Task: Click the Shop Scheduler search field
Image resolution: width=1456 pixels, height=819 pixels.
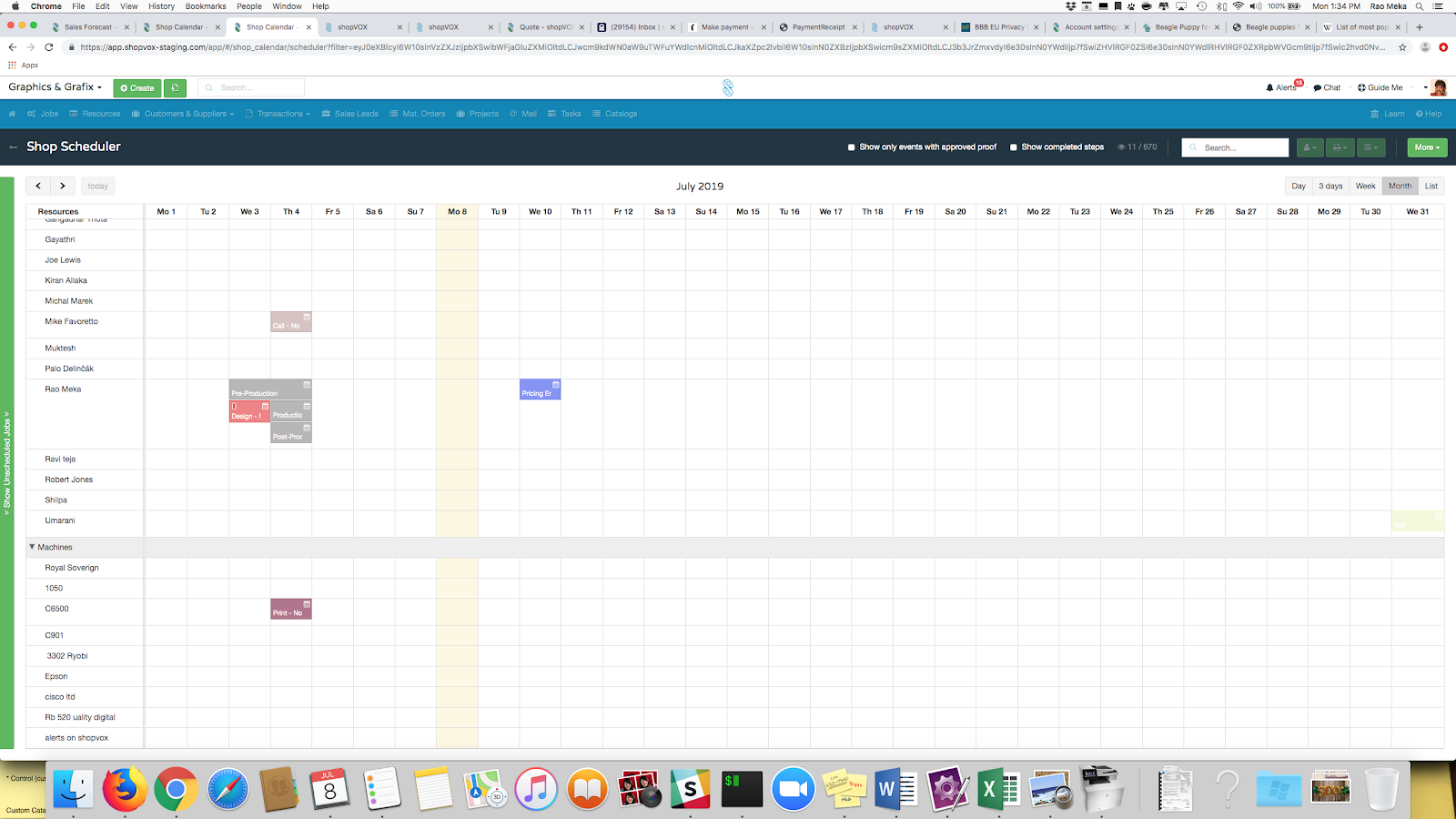Action: [x=1235, y=147]
